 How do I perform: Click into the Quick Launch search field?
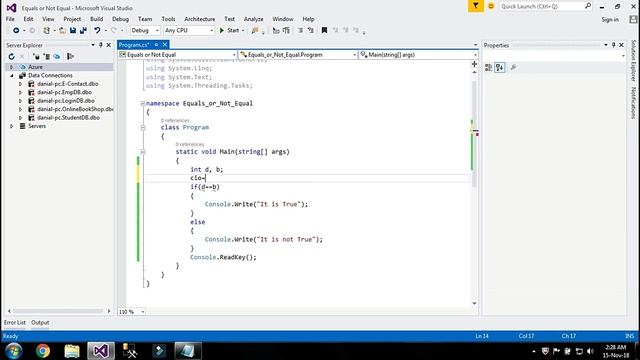pyautogui.click(x=542, y=6)
